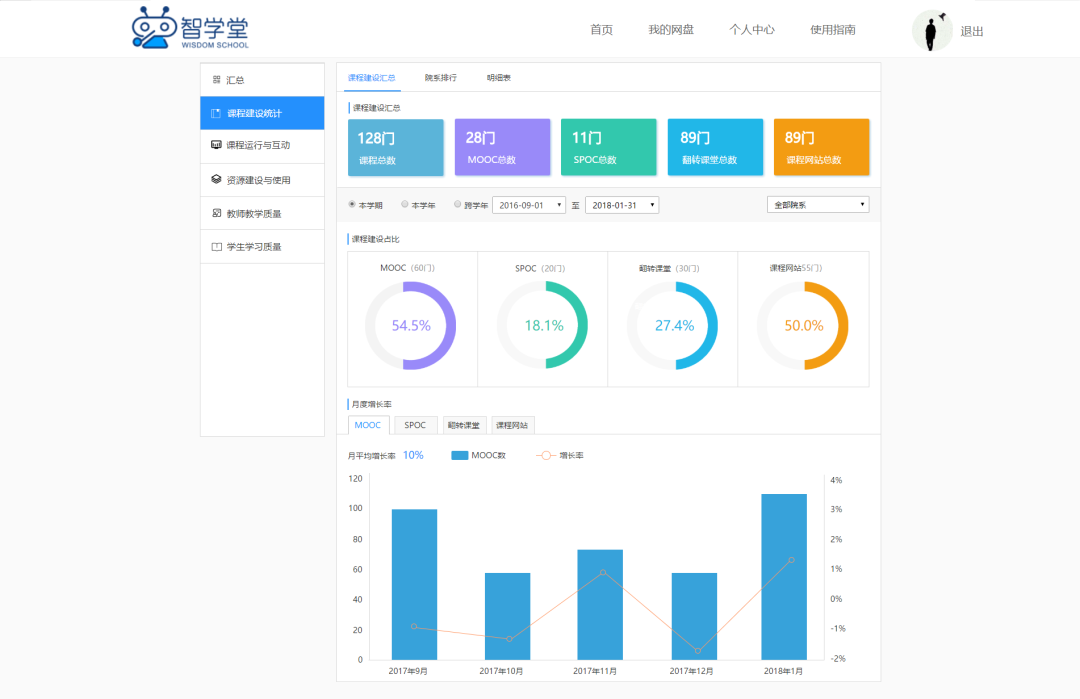Select the 本学期 radio button
The height and width of the screenshot is (699, 1080).
352,204
